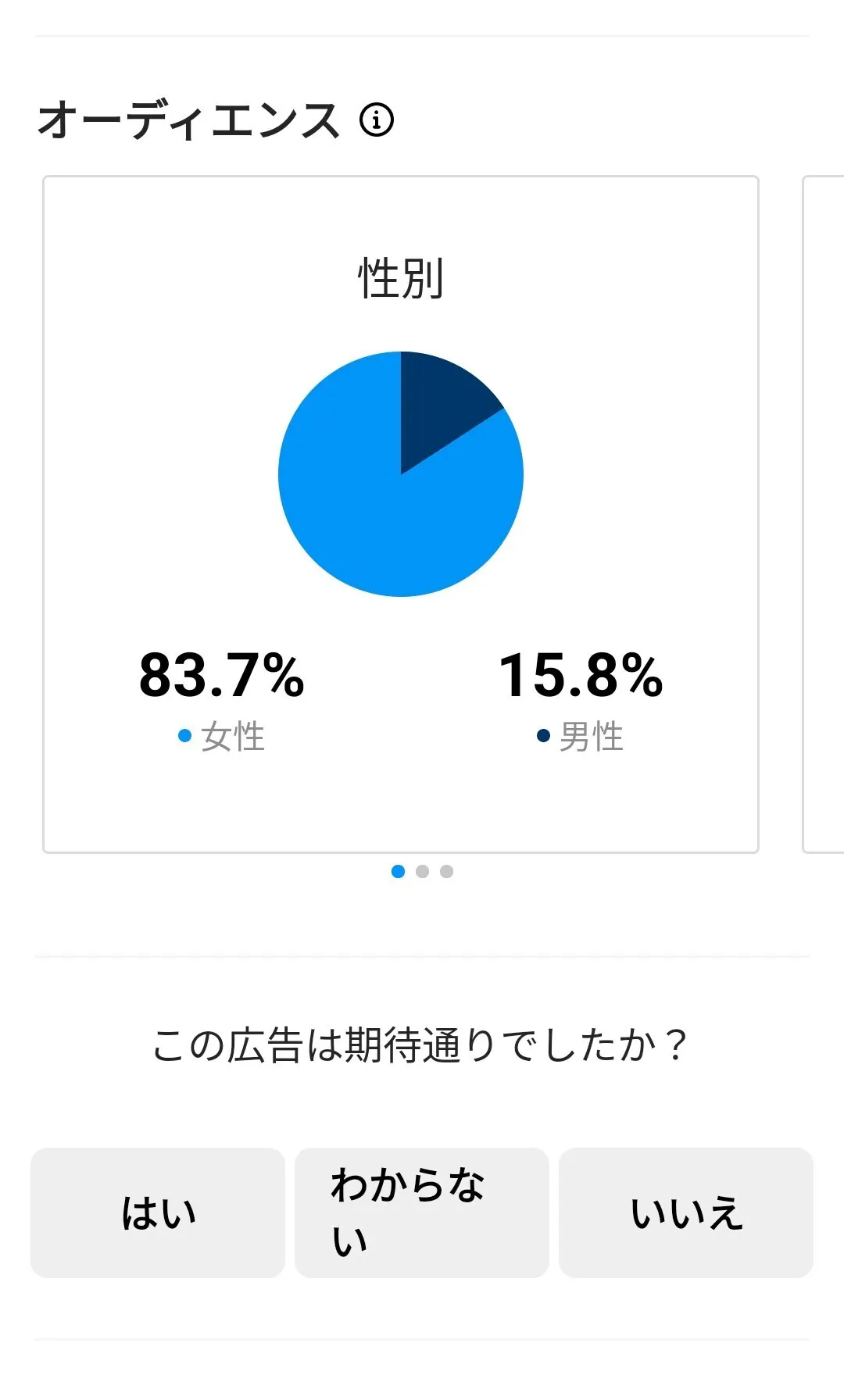Tap the info icon beside オーディエンス

point(377,120)
